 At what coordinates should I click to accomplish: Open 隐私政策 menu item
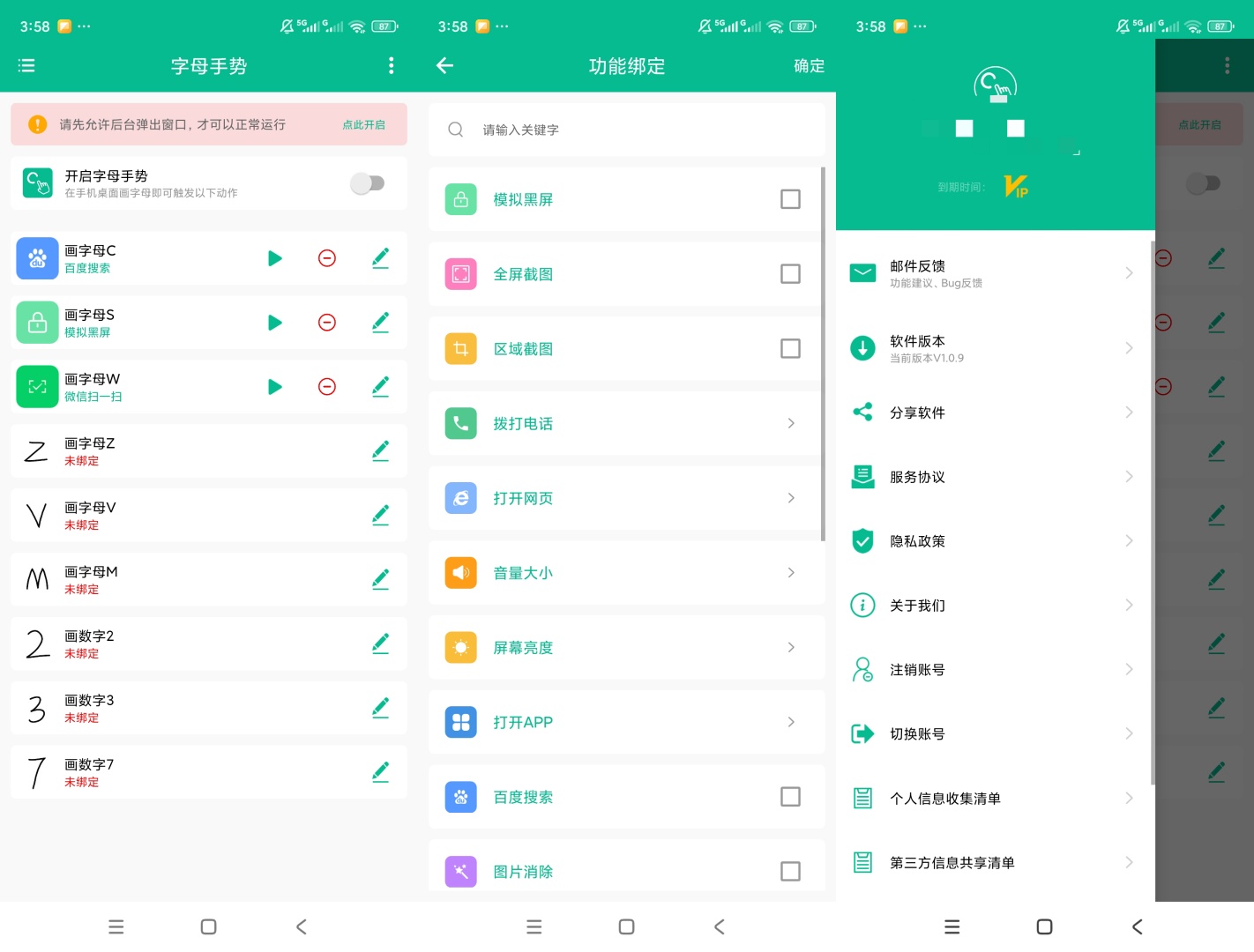point(993,540)
